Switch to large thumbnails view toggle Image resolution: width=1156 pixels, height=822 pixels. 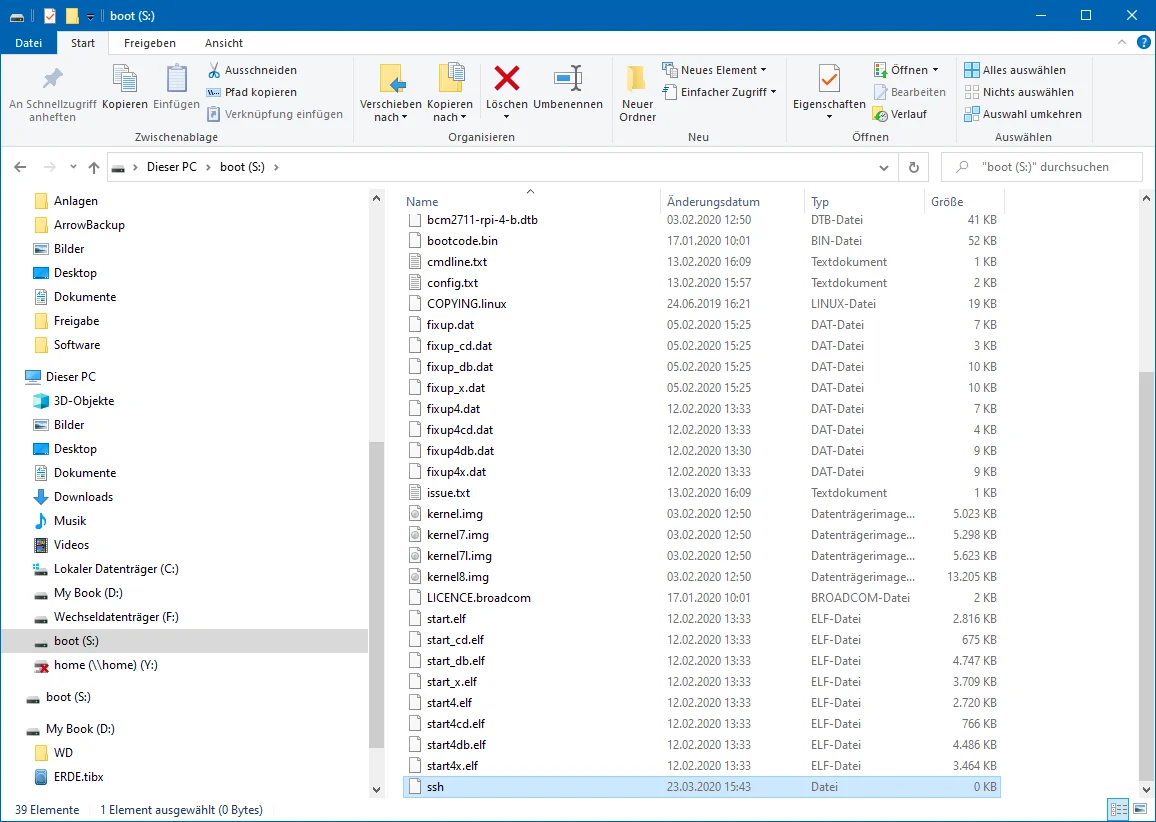[x=1141, y=809]
